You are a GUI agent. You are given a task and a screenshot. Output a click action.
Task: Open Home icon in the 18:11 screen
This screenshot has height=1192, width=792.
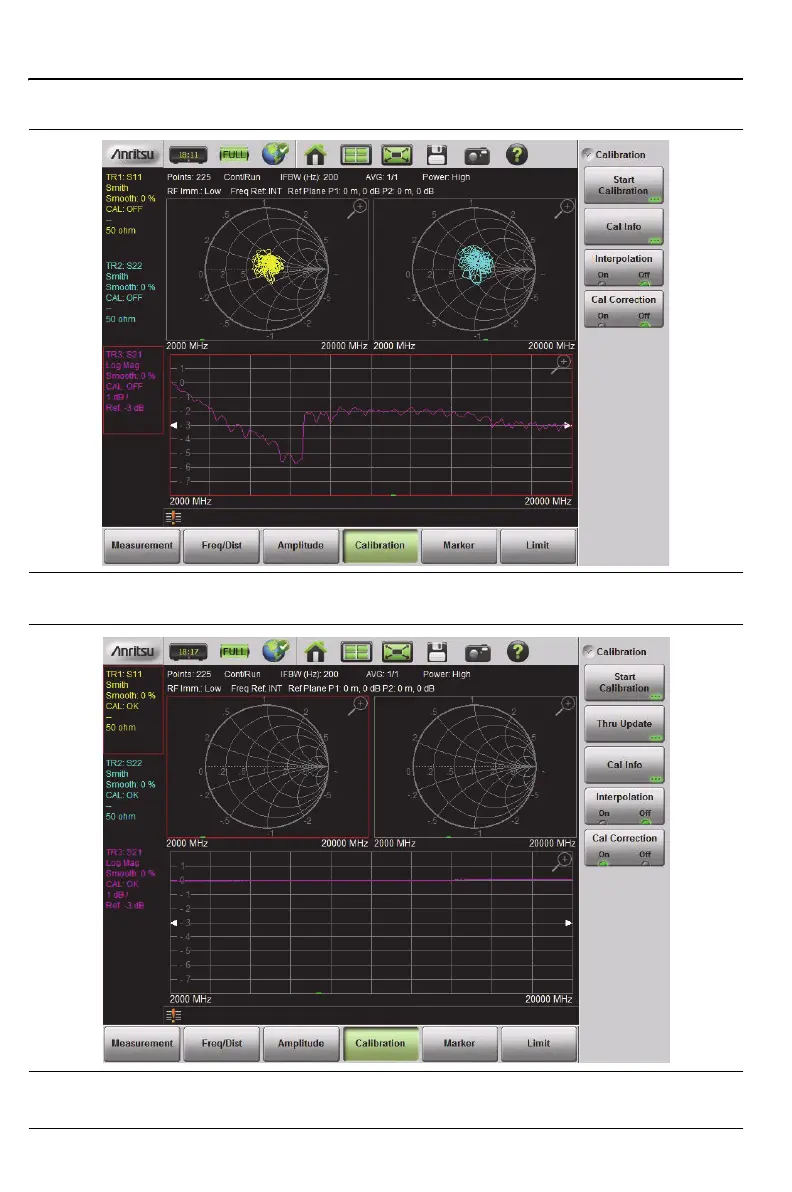click(x=315, y=155)
